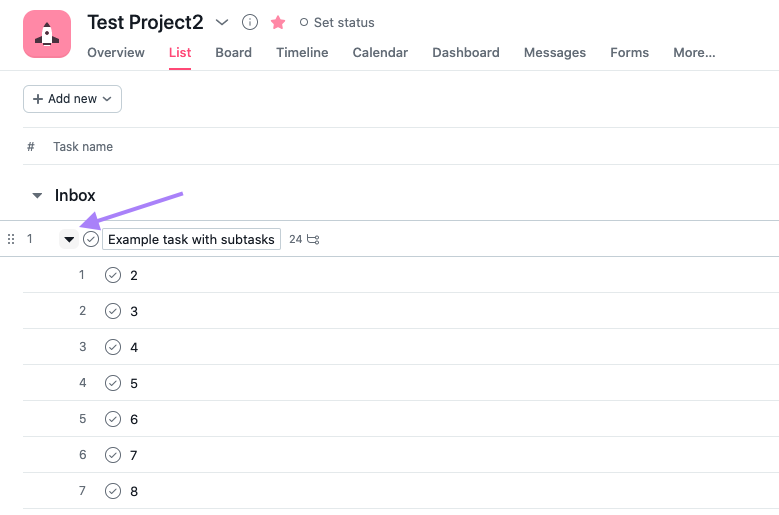Open the Forms tab
Viewport: 779px width, 515px height.
pos(629,53)
